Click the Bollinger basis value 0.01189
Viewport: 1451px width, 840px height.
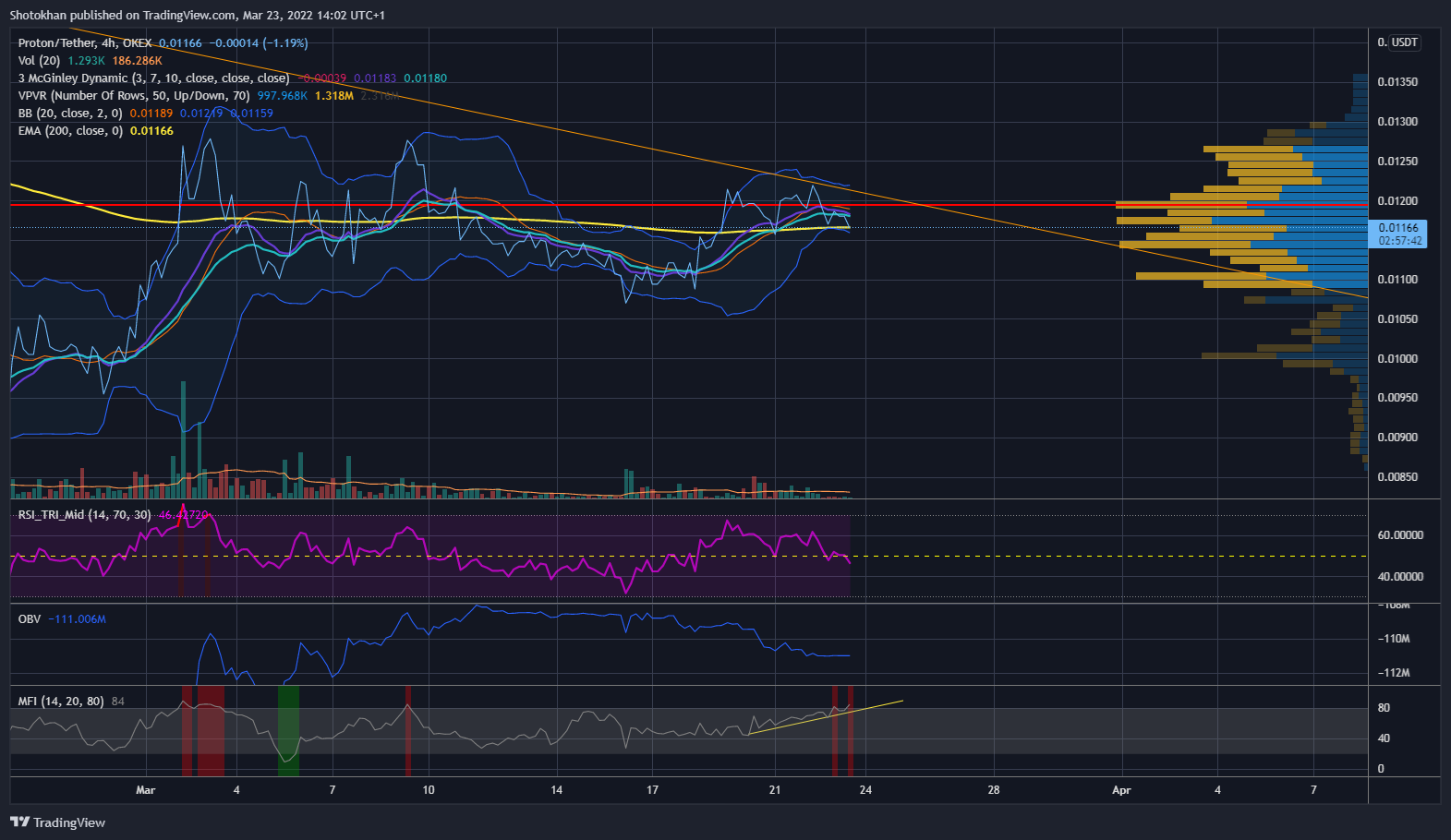151,114
